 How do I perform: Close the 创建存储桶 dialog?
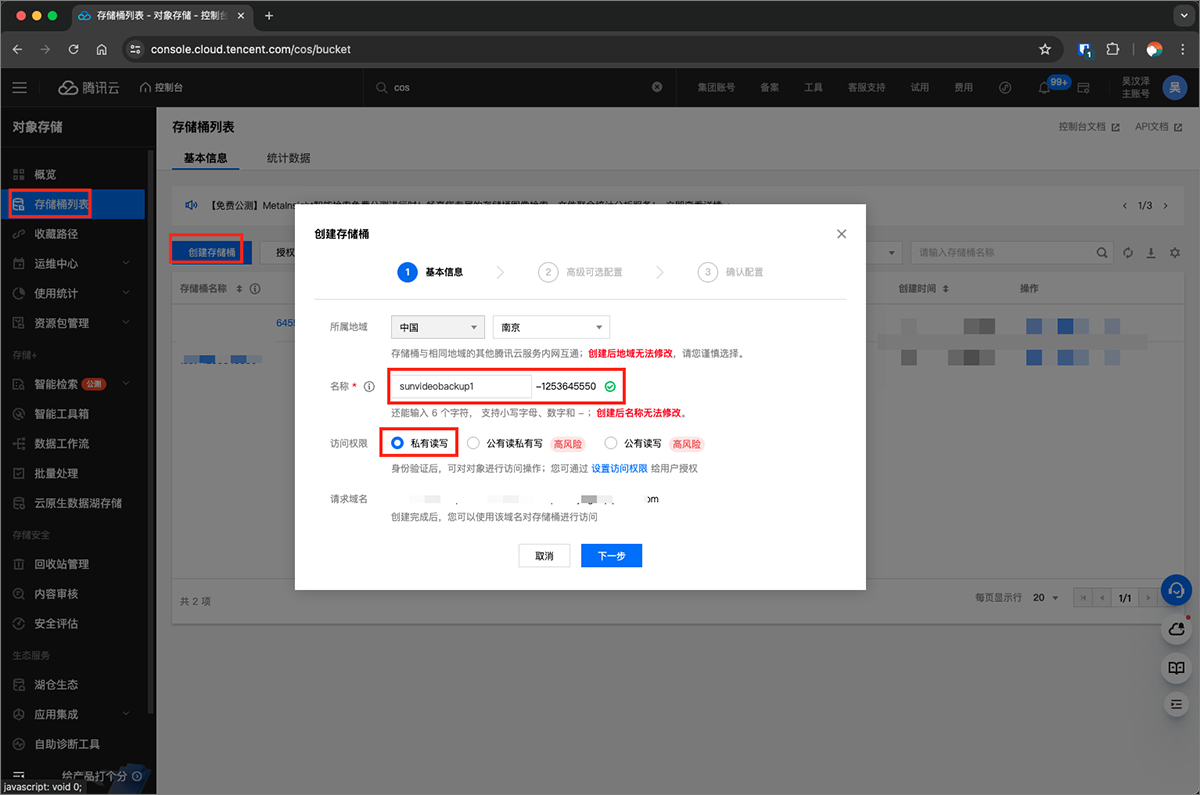tap(841, 234)
